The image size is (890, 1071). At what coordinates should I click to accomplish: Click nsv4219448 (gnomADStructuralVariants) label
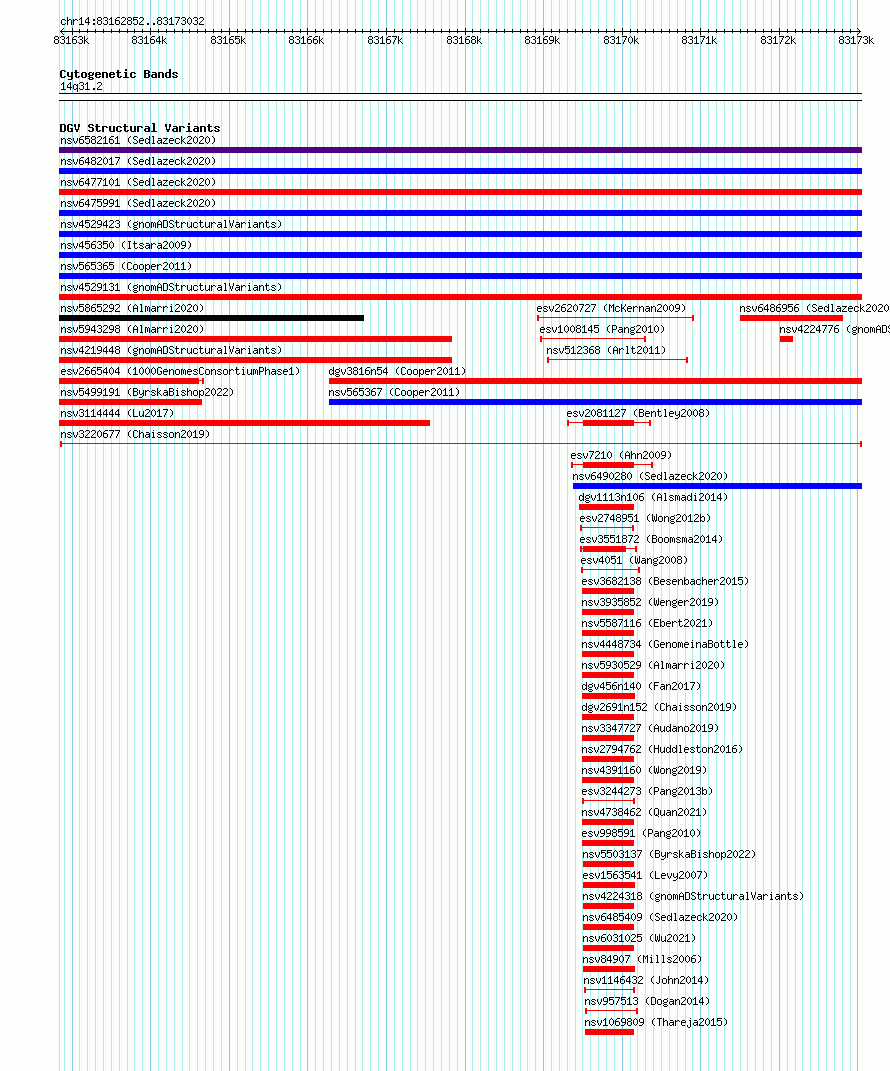(171, 350)
